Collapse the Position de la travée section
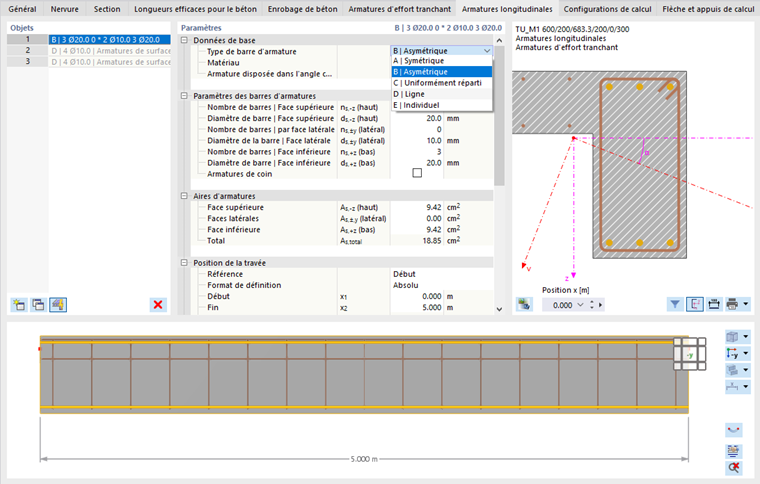Screen dimensions: 760x484 tap(184, 263)
